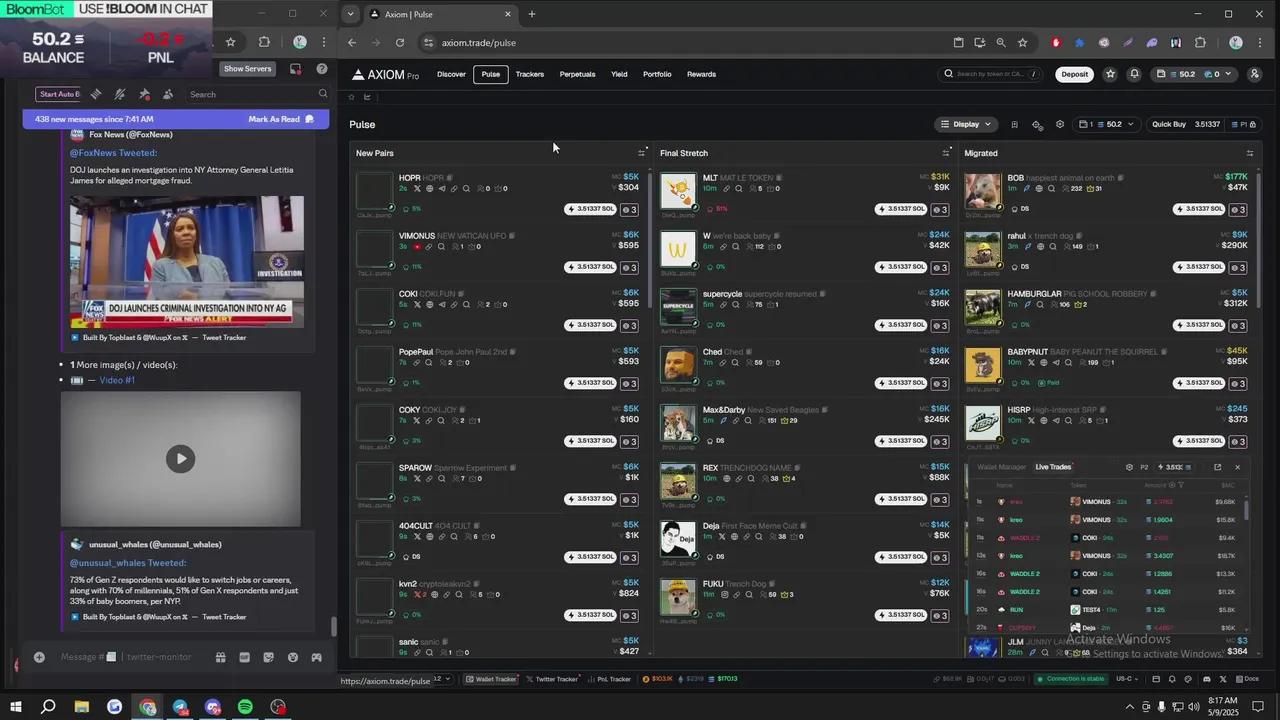Screen dimensions: 1280x720
Task: Open the Axiom notifications bell
Action: pos(1134,74)
